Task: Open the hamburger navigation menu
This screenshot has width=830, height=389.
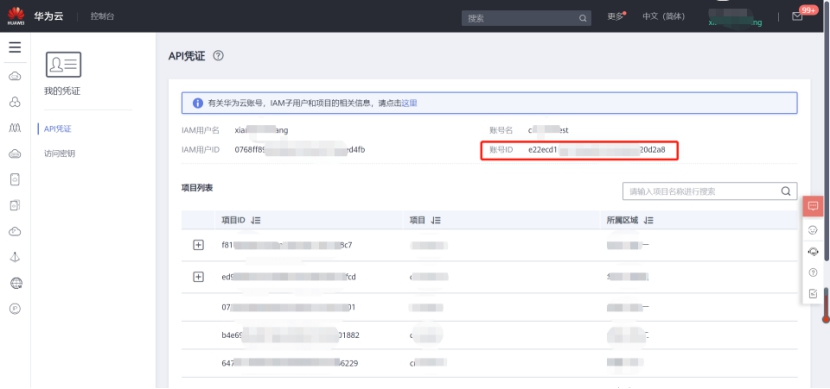Action: coord(15,47)
